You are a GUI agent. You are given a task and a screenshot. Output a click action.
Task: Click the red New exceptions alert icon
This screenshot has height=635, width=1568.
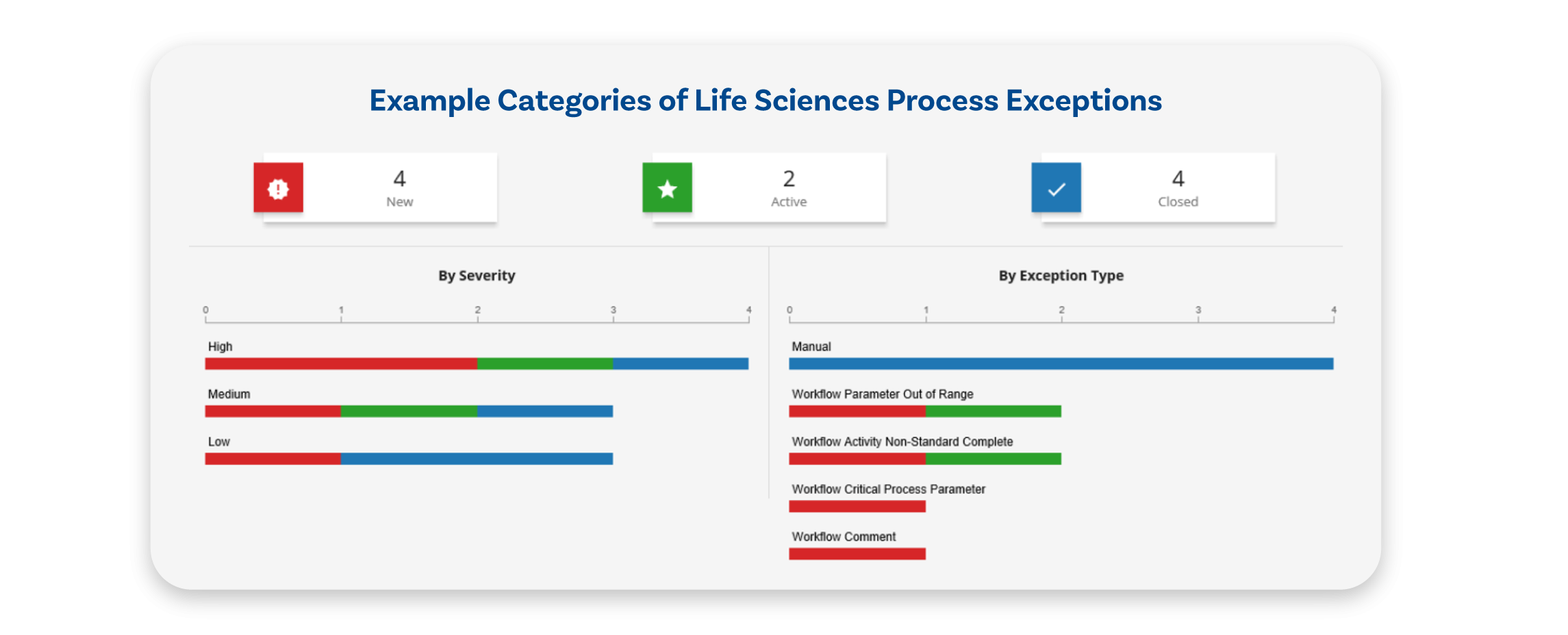[x=278, y=187]
